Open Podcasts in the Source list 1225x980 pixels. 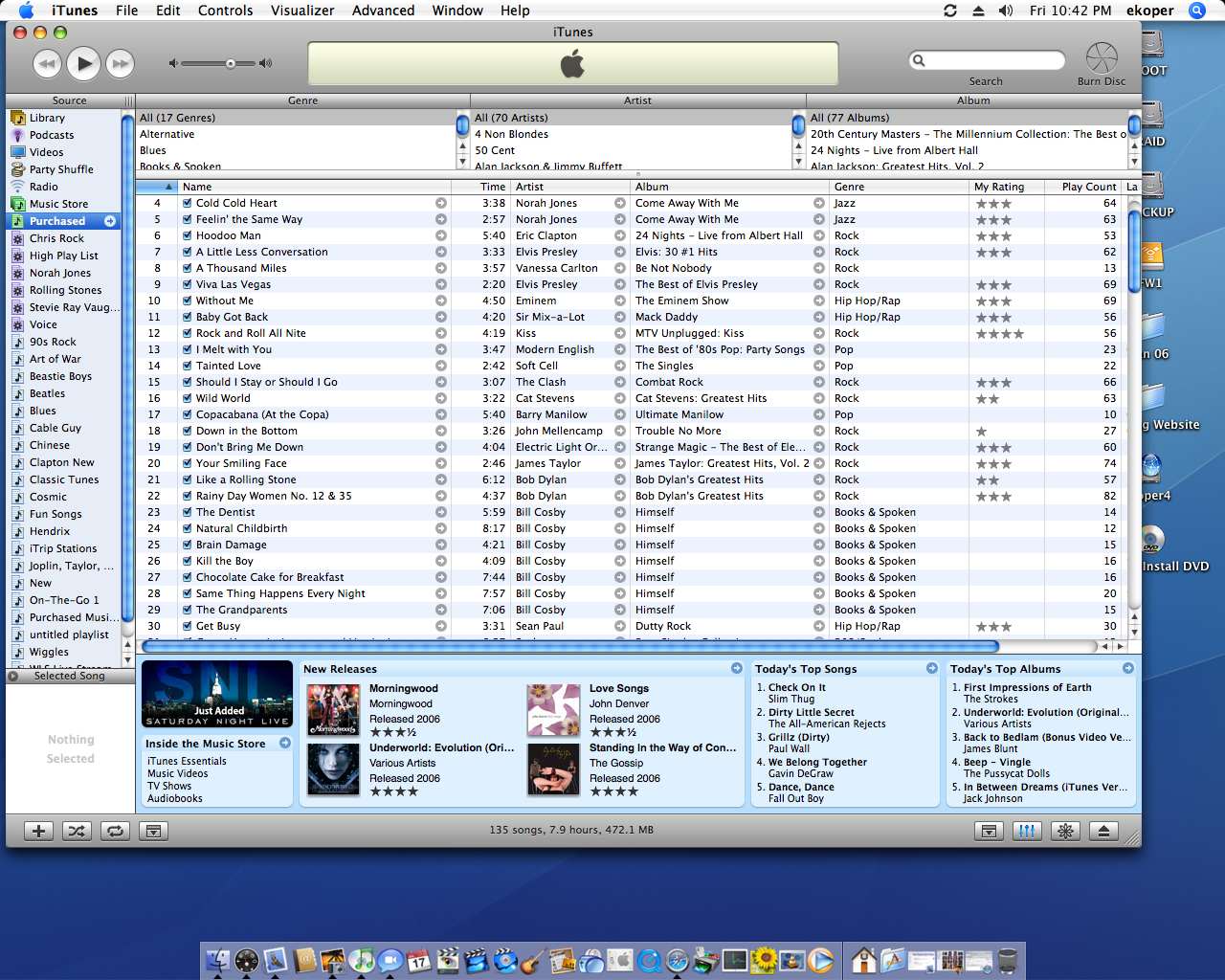(63, 135)
